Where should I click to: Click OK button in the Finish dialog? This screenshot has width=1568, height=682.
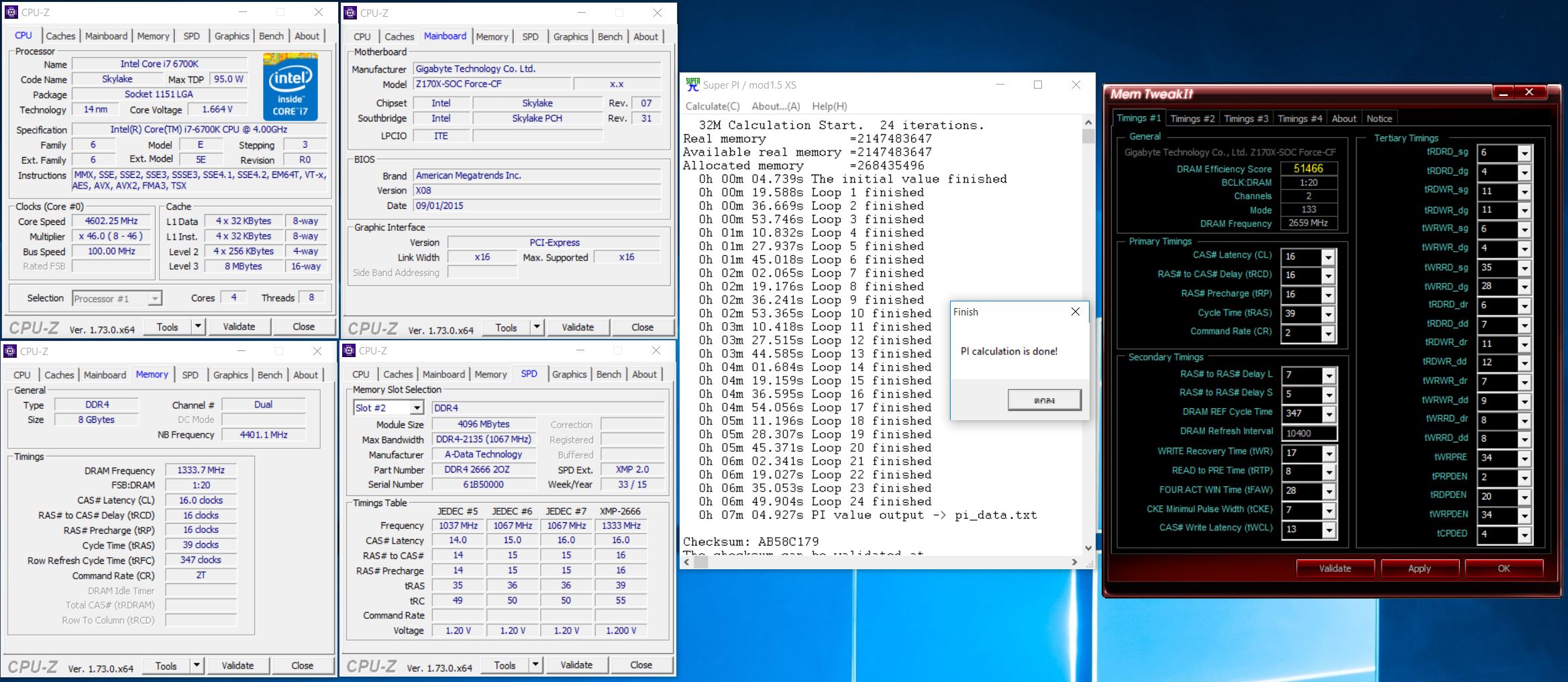pos(1044,400)
